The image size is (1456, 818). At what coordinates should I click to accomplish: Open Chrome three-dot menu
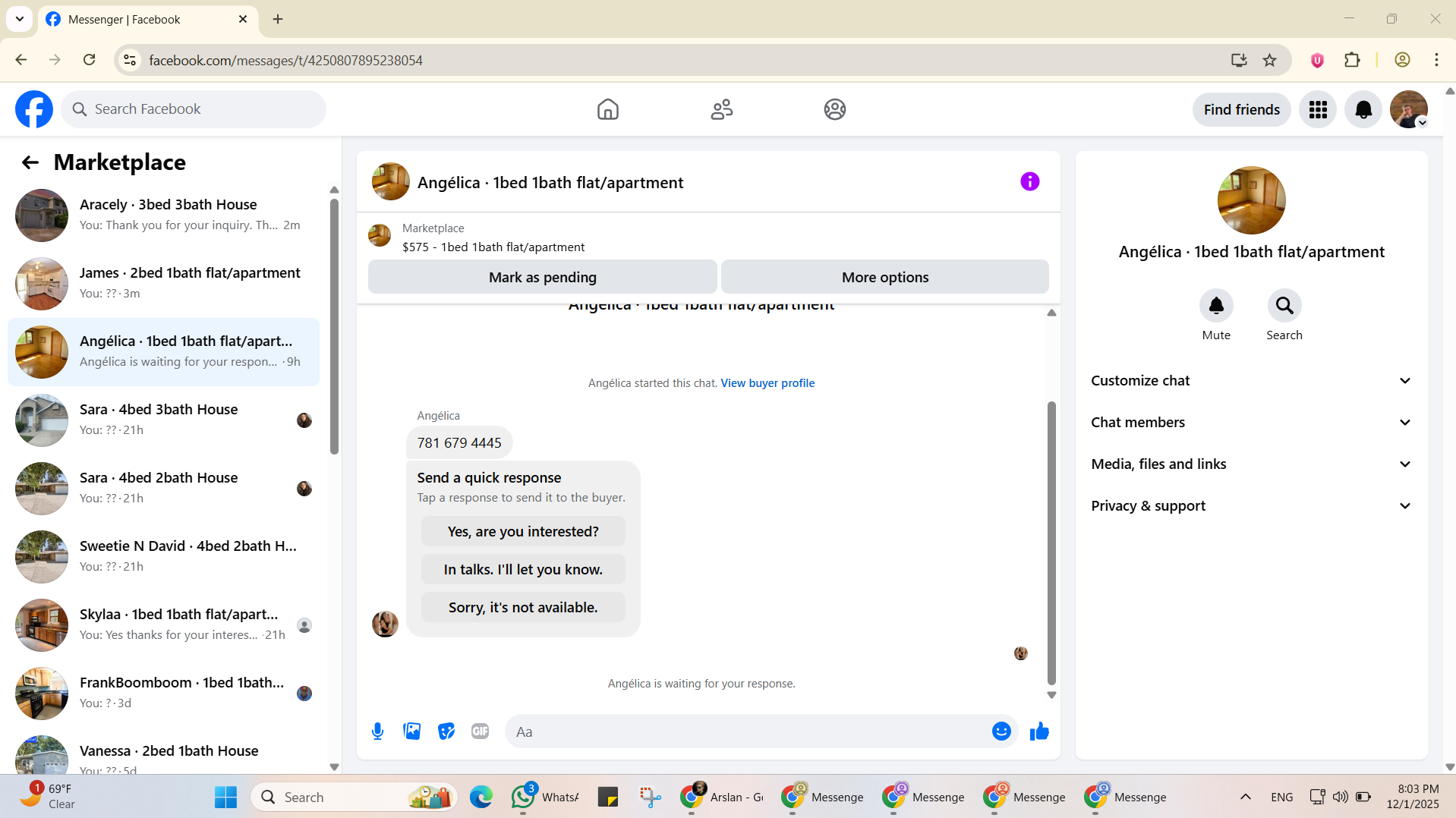(x=1436, y=60)
